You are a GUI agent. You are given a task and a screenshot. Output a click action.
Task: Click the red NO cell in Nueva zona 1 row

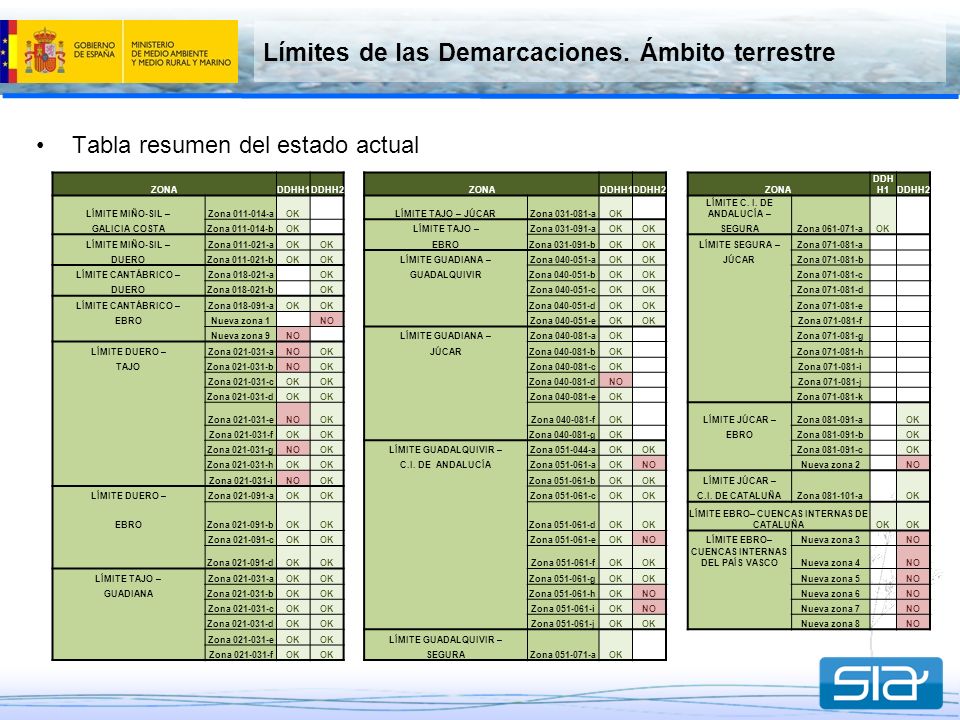pyautogui.click(x=327, y=320)
